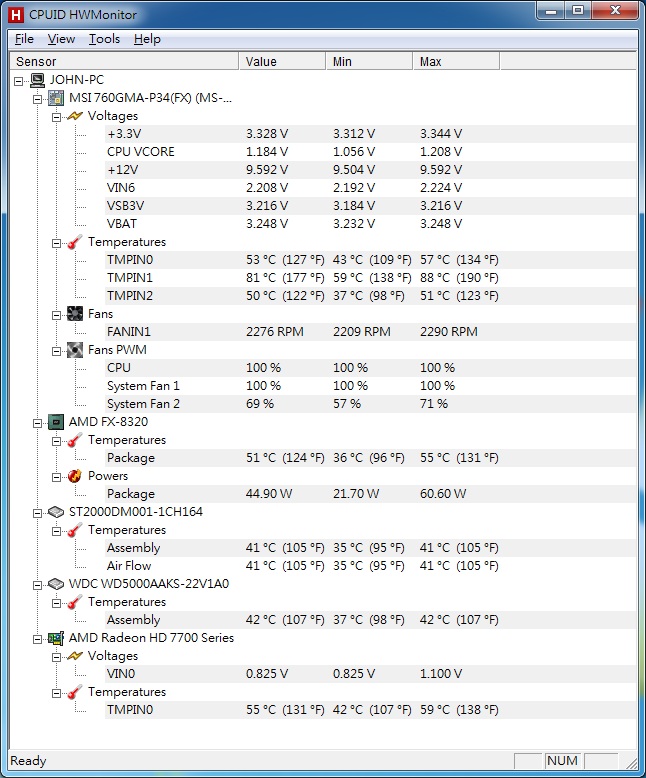Click the fan icon beside Fans PWM
Image resolution: width=646 pixels, height=778 pixels.
tap(75, 350)
